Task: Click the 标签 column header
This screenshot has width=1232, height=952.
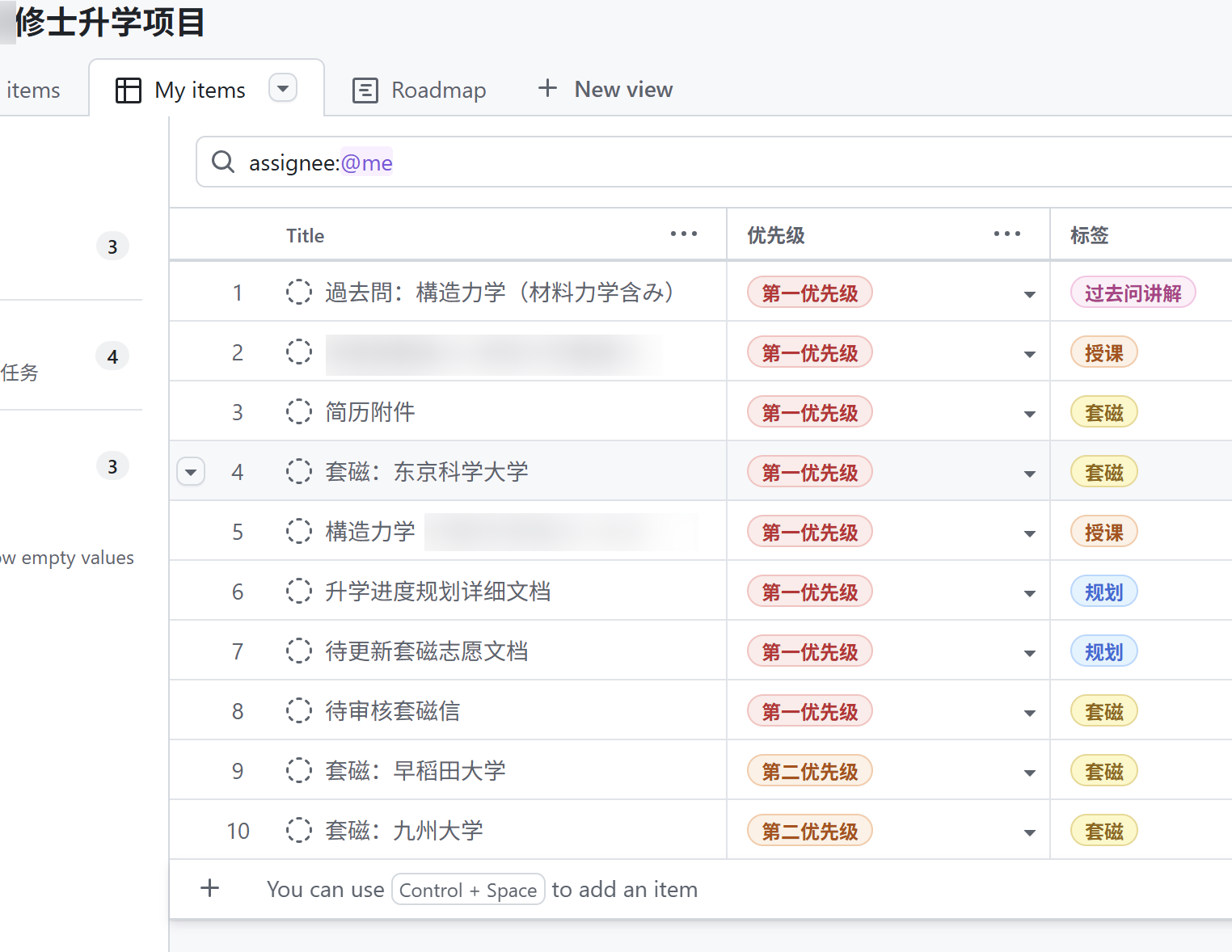Action: point(1089,235)
